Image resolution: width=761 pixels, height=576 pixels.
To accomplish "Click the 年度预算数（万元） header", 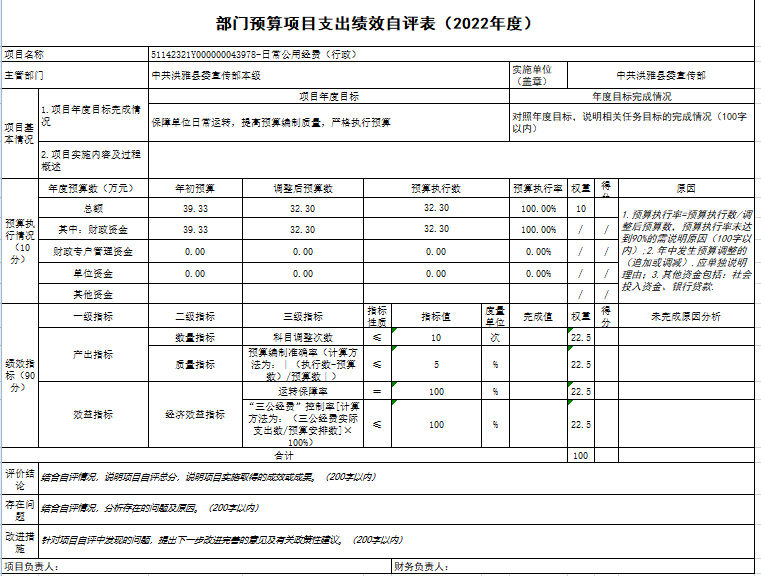I will pos(94,188).
